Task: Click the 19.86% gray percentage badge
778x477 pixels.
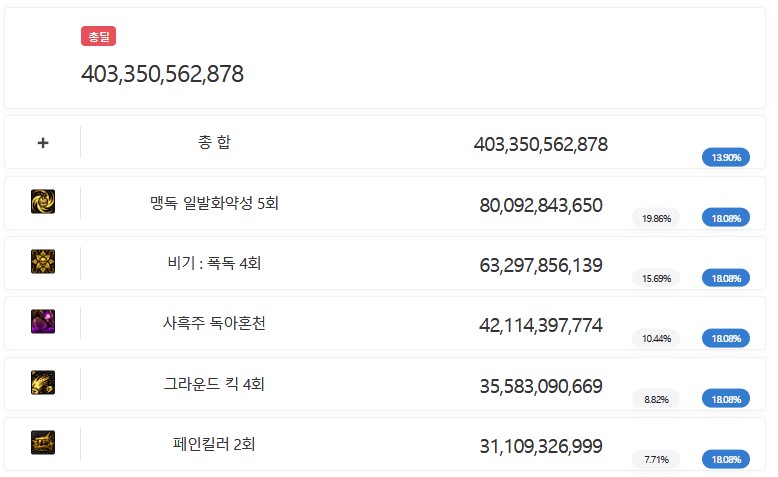Action: [x=656, y=218]
